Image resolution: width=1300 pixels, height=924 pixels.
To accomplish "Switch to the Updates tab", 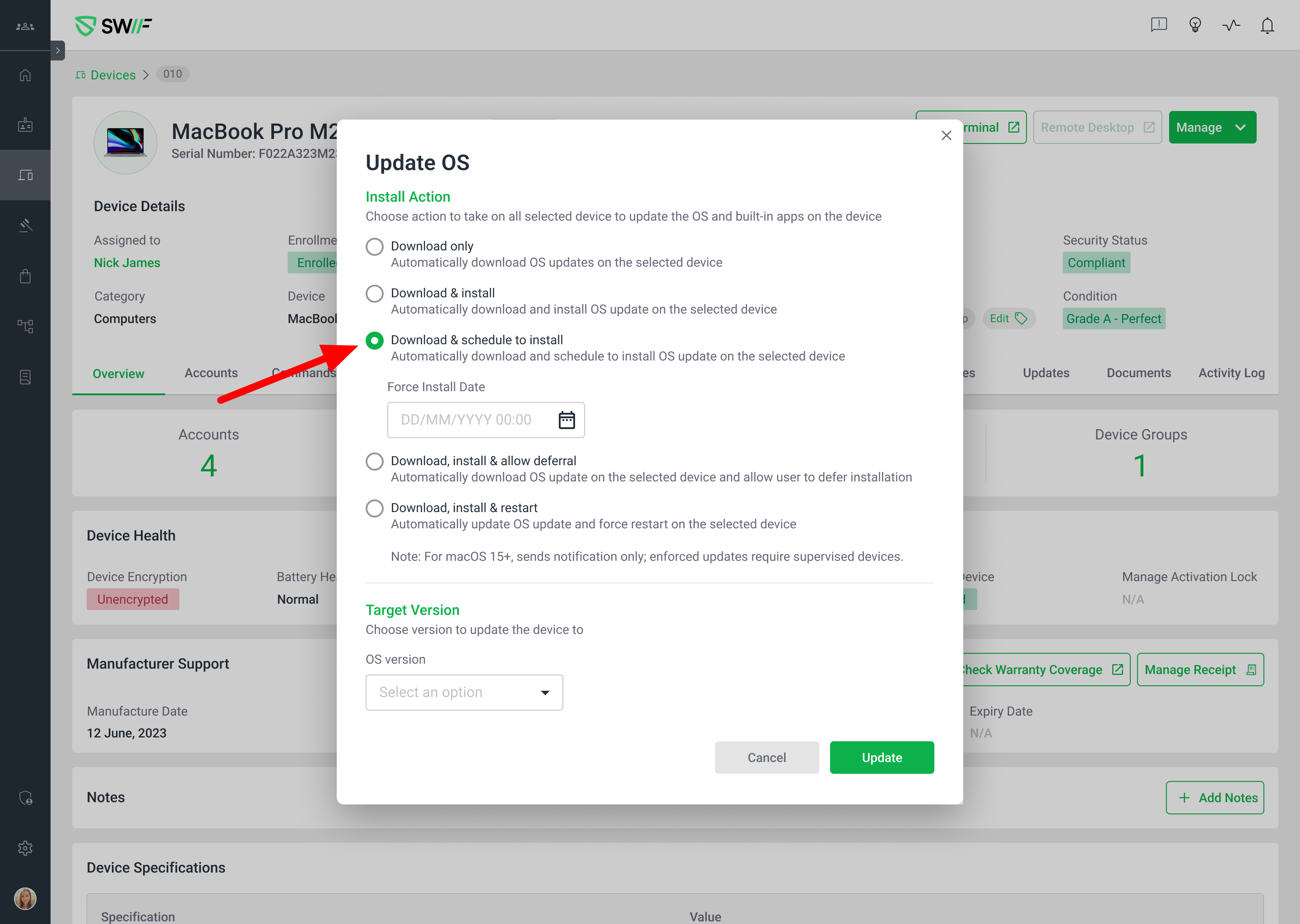I will (1045, 373).
